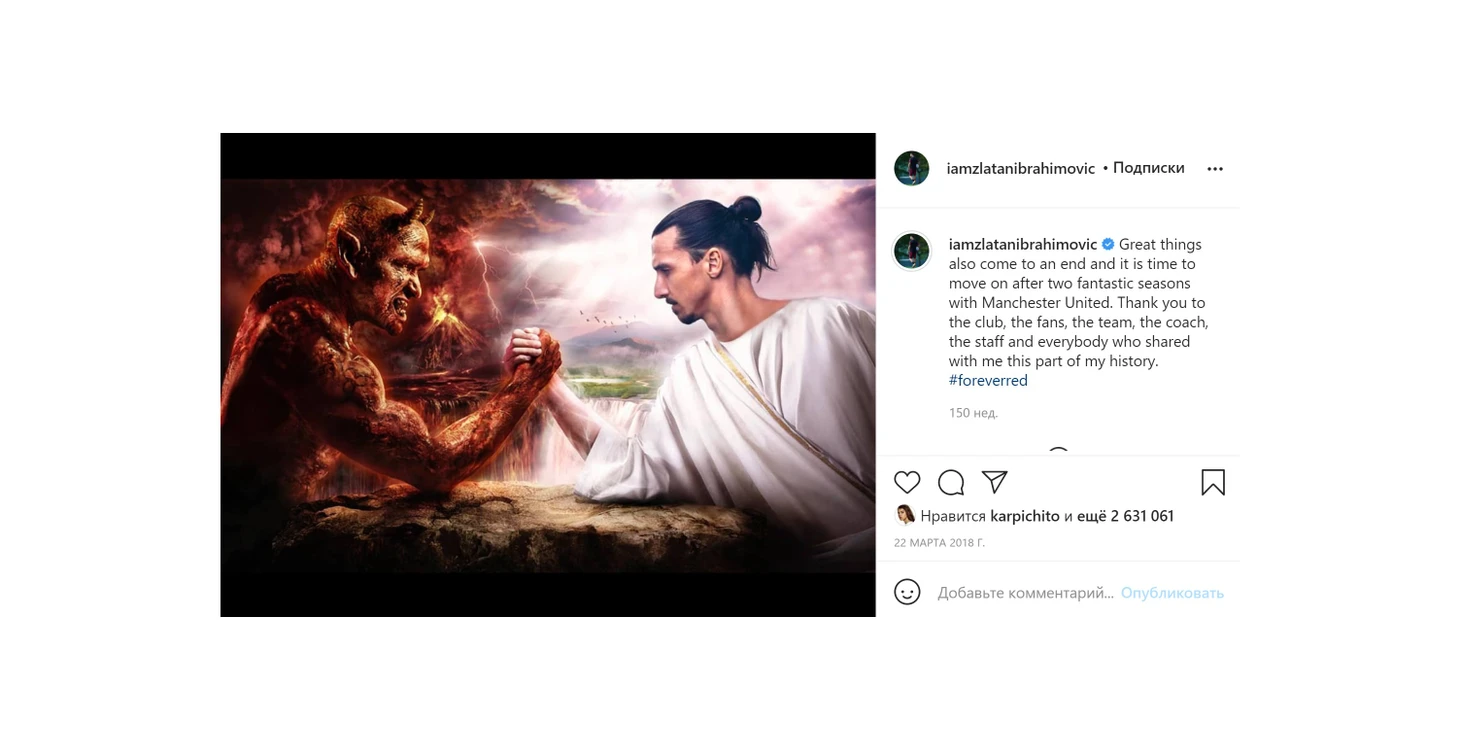Save the post with the bookmark icon
Viewport: 1460px width, 749px height.
(1213, 483)
